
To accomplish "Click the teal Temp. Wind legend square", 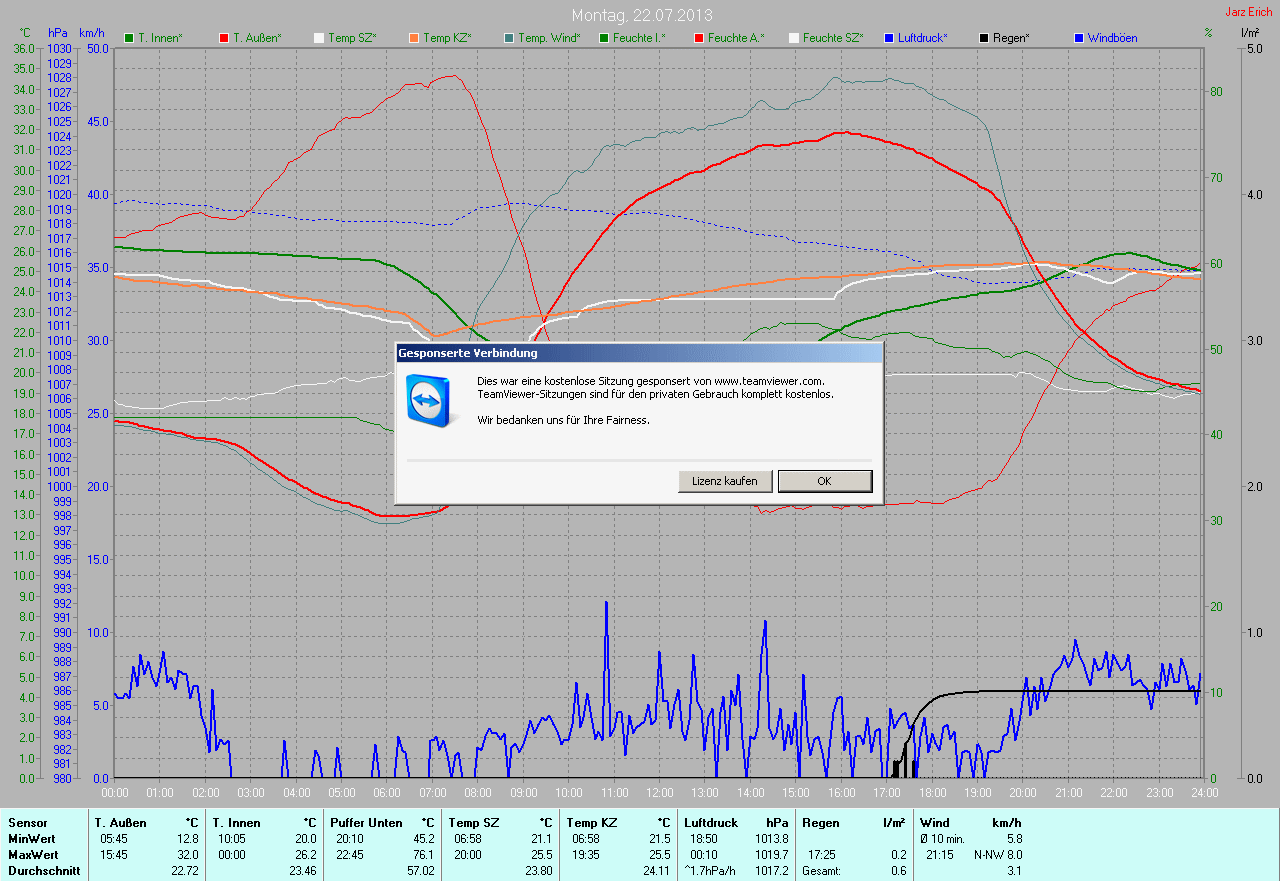I will tap(509, 38).
